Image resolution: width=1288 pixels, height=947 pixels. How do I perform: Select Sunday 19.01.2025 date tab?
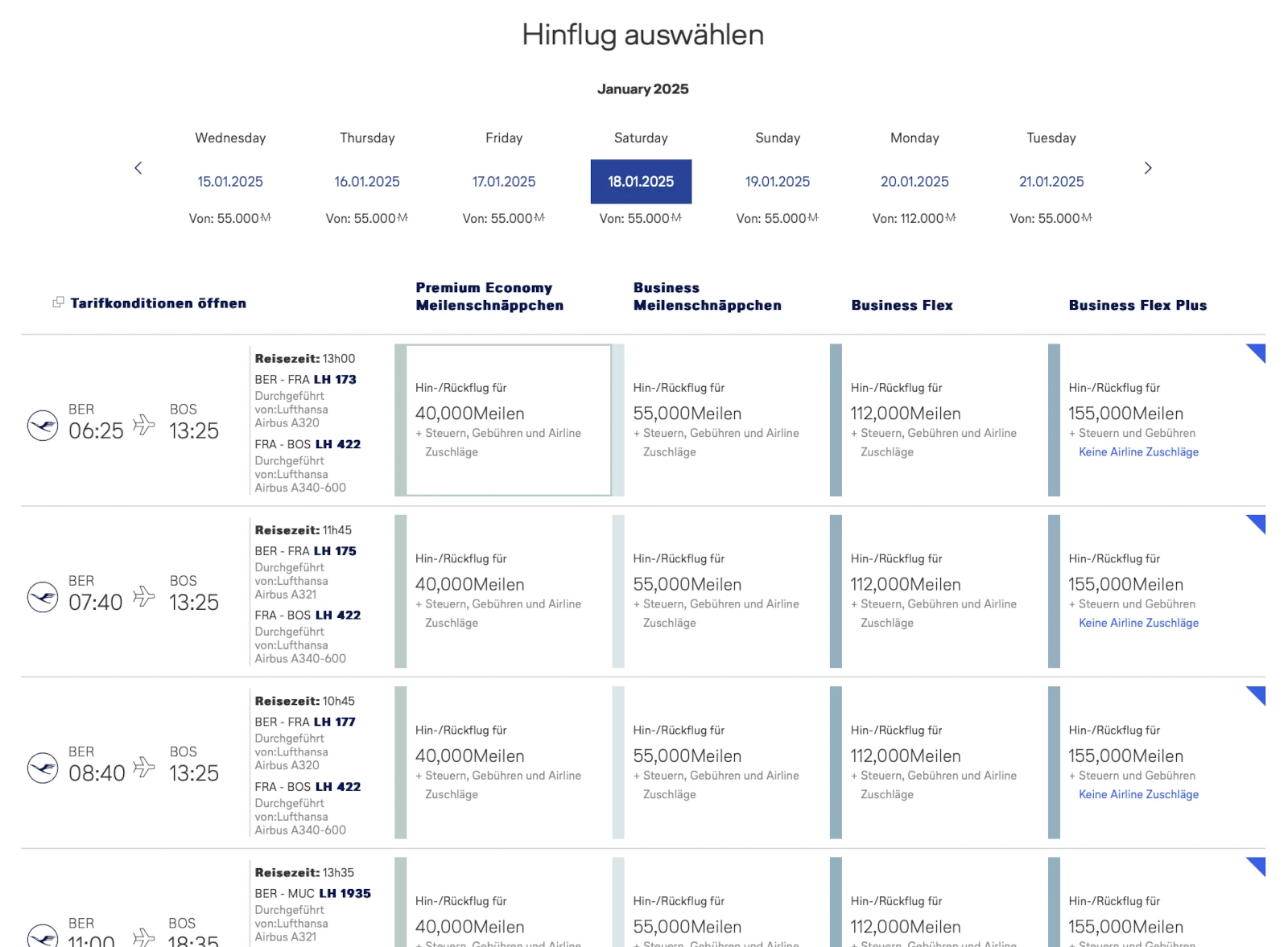click(778, 182)
